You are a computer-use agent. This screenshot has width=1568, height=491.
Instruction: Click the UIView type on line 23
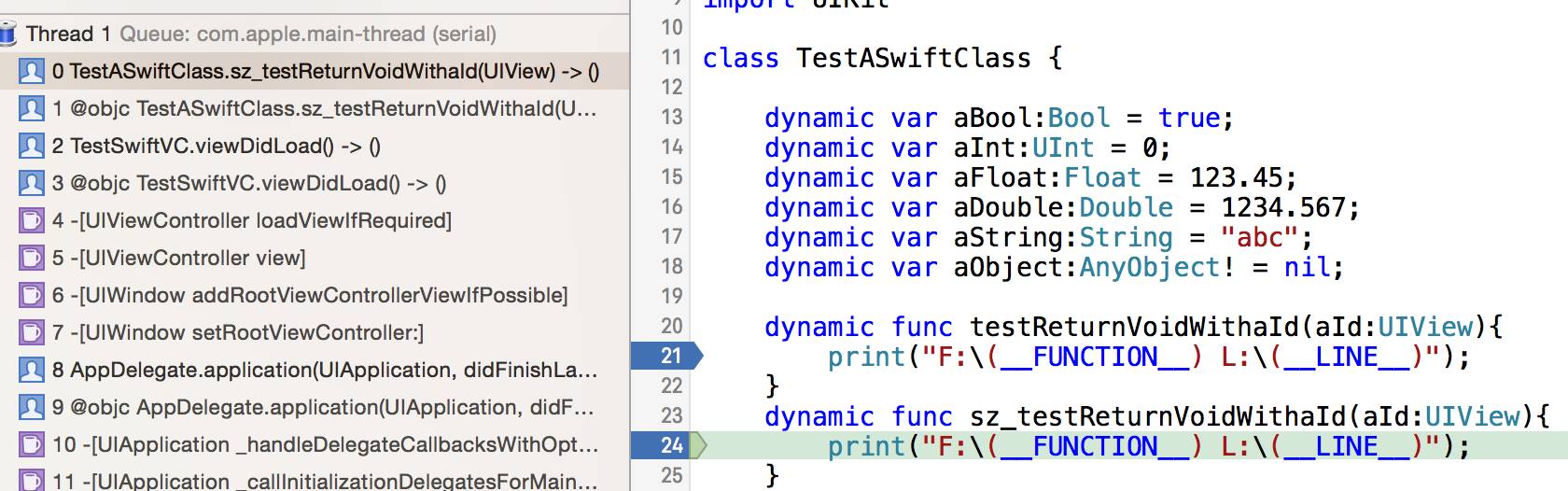tap(1473, 416)
